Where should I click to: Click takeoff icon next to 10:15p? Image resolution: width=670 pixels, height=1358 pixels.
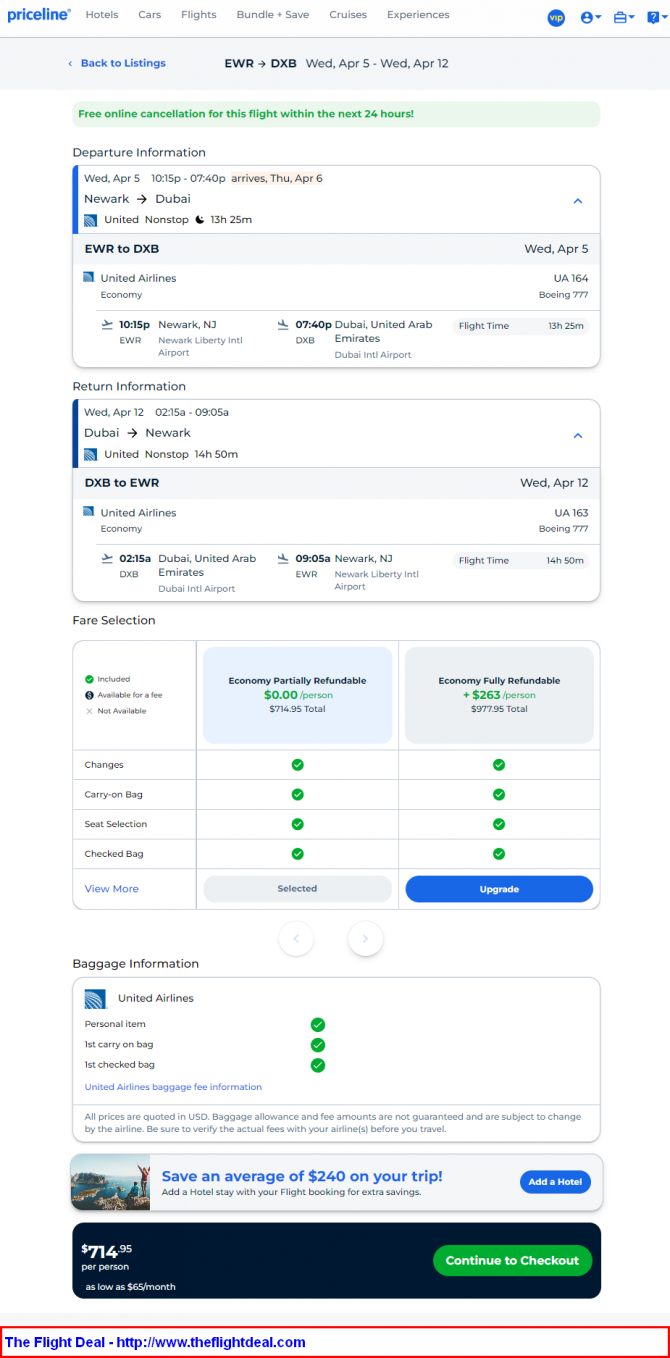coord(107,324)
